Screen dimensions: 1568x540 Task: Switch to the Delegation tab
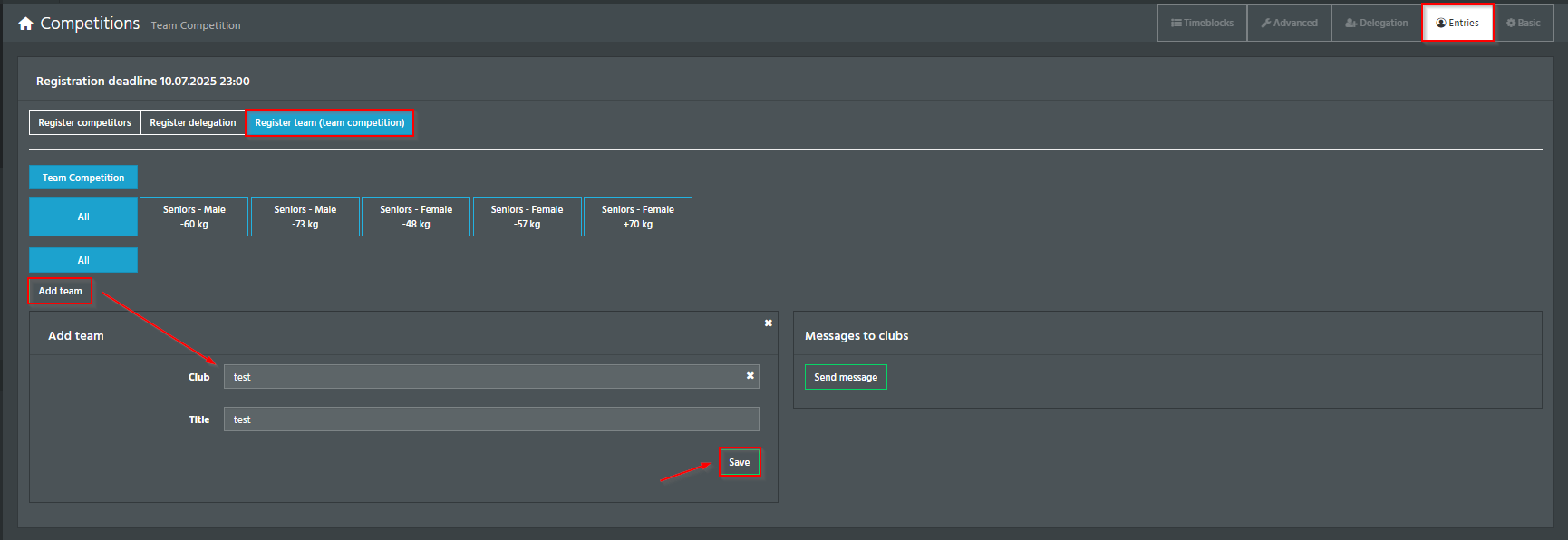coord(1376,23)
